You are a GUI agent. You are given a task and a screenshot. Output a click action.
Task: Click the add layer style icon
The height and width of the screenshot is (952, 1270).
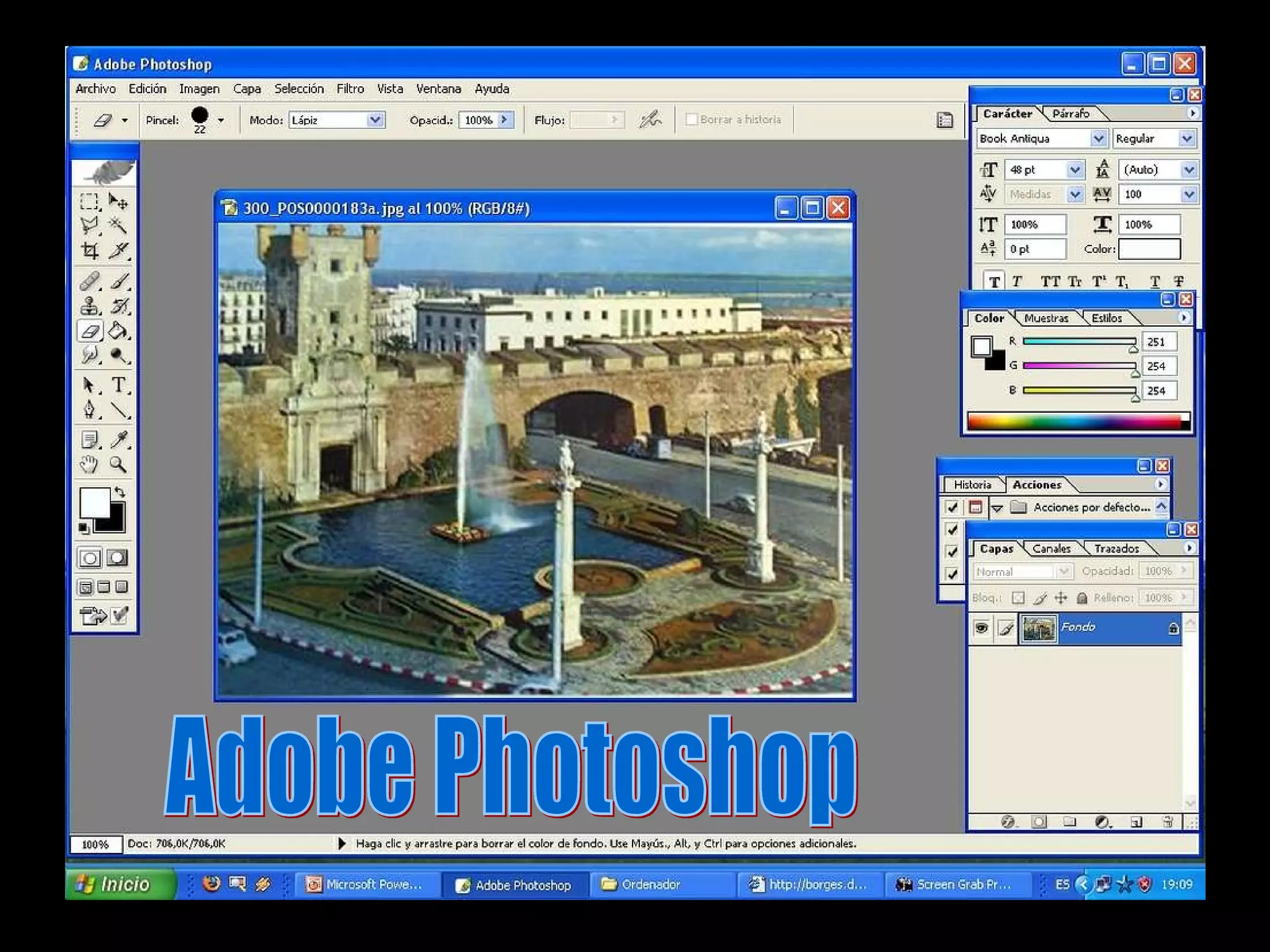[1008, 822]
